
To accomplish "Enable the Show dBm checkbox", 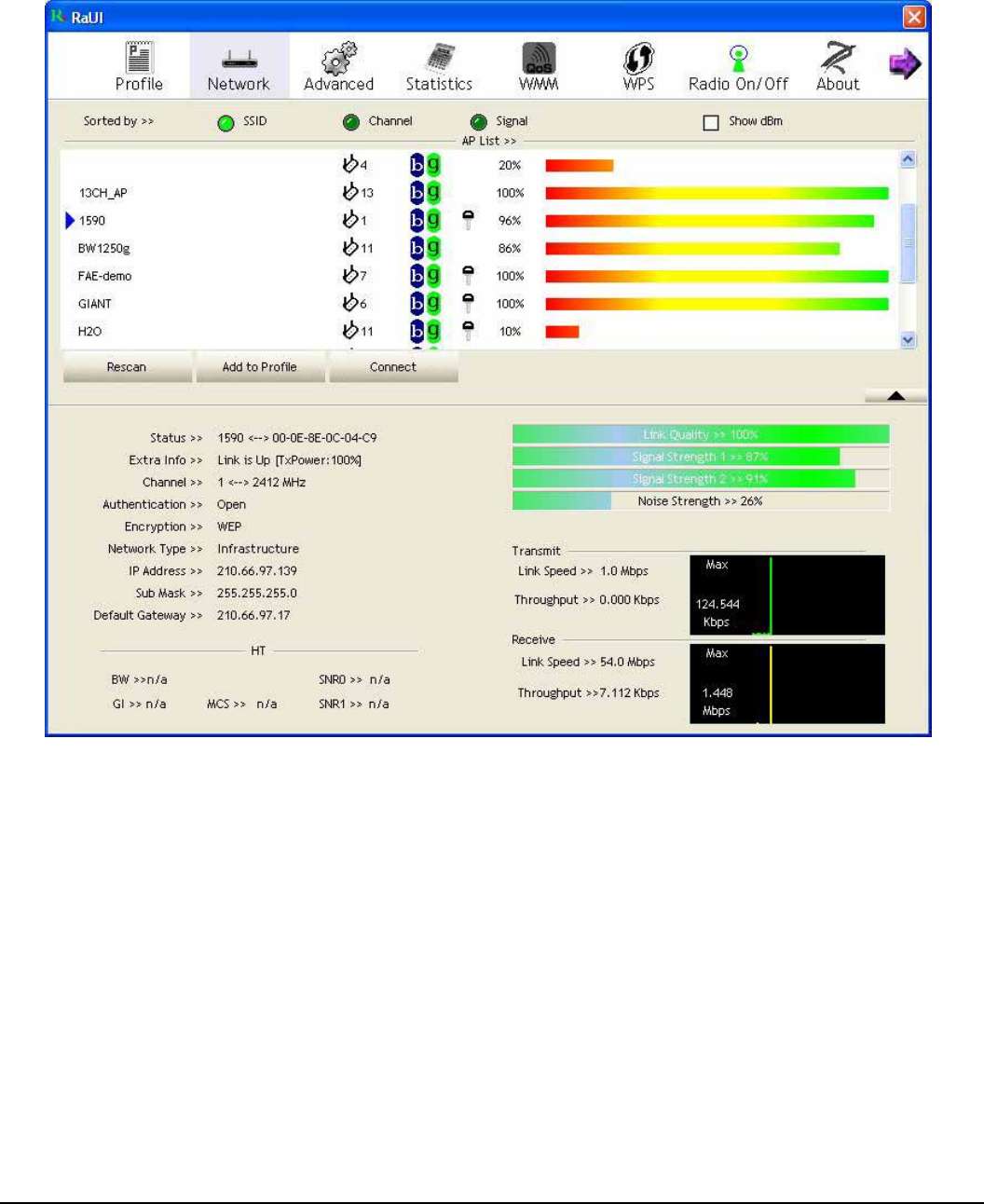I will click(x=711, y=122).
